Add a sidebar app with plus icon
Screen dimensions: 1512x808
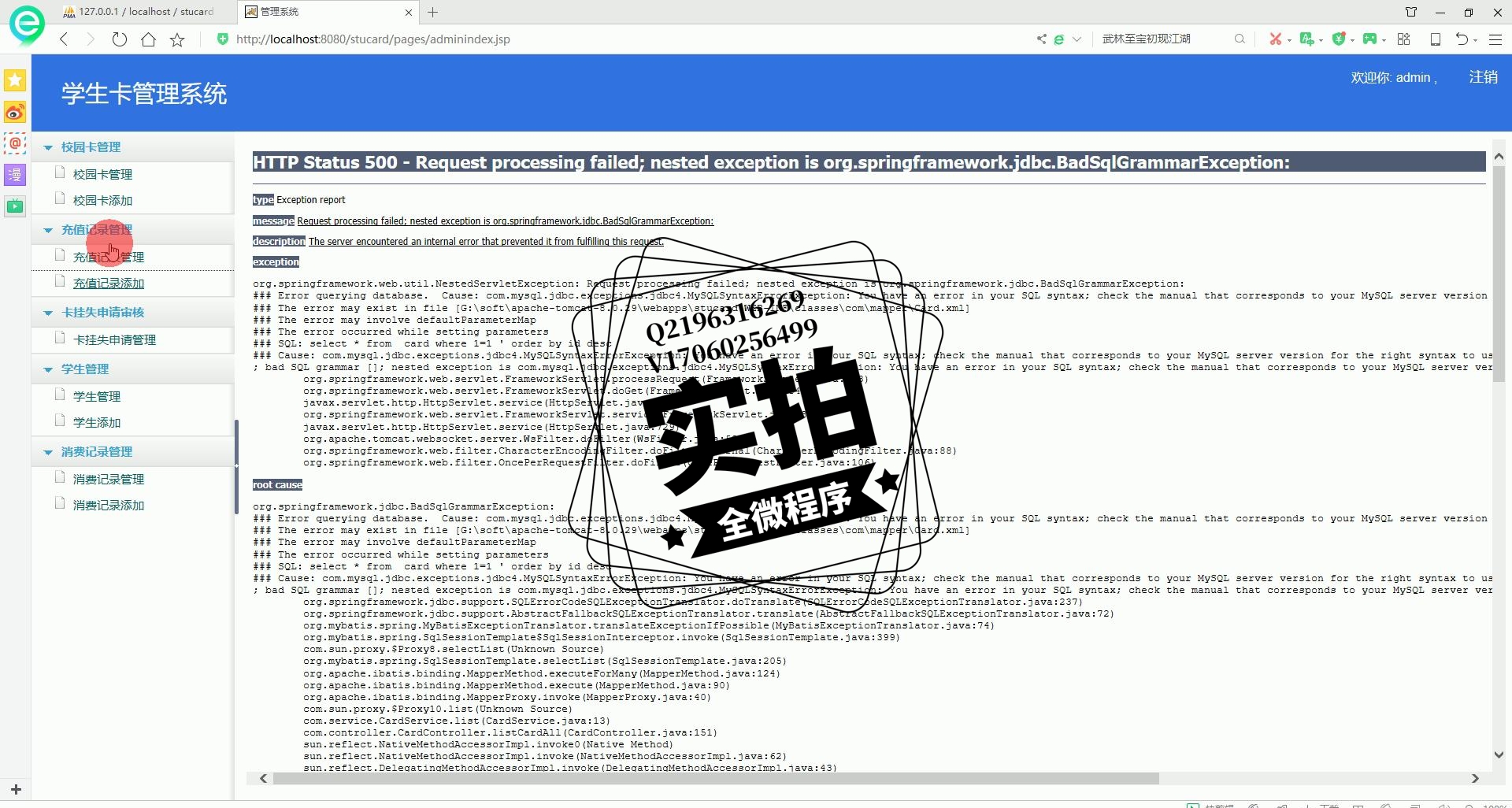16,789
